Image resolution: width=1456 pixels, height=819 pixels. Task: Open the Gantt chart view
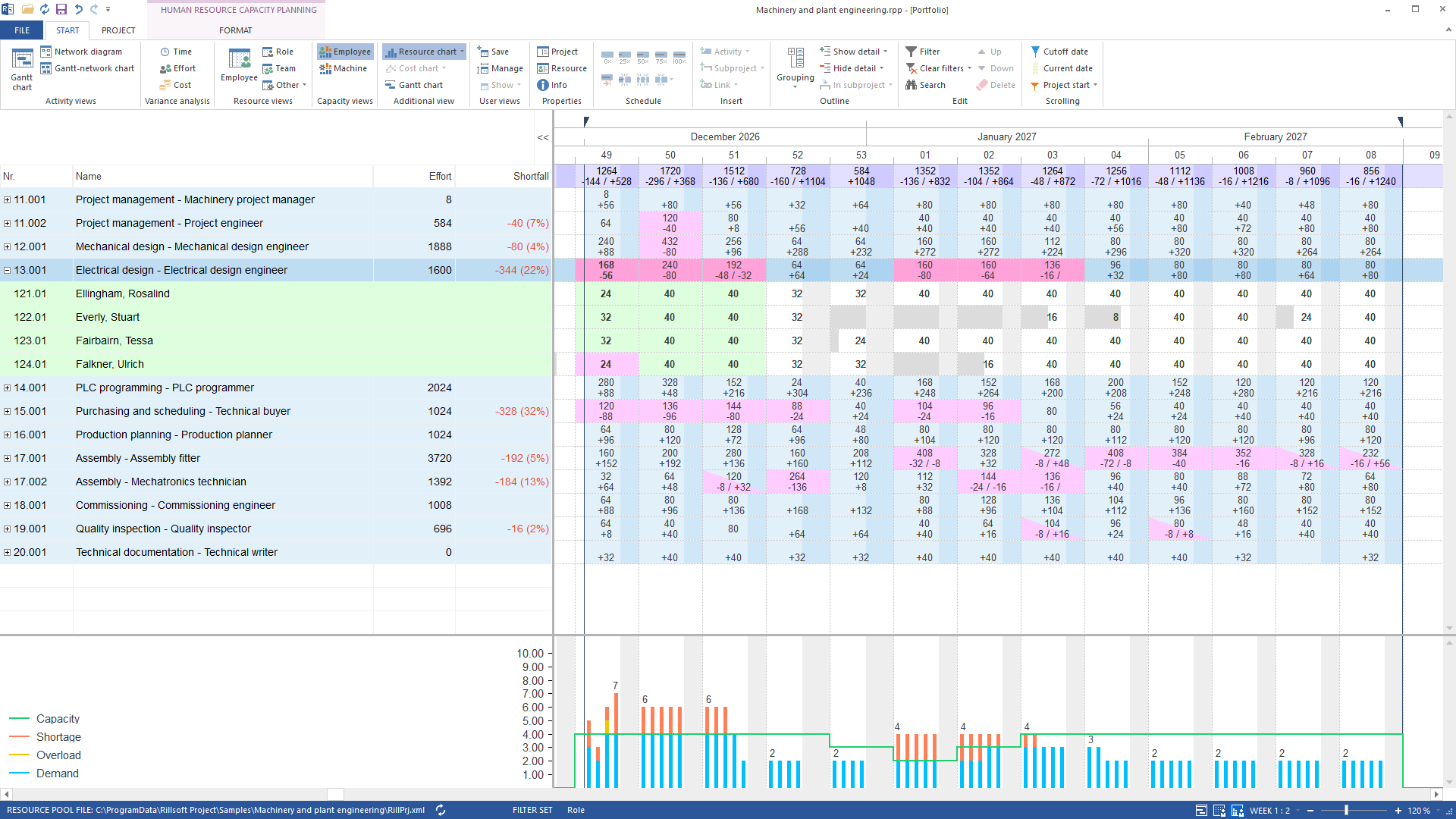point(22,69)
